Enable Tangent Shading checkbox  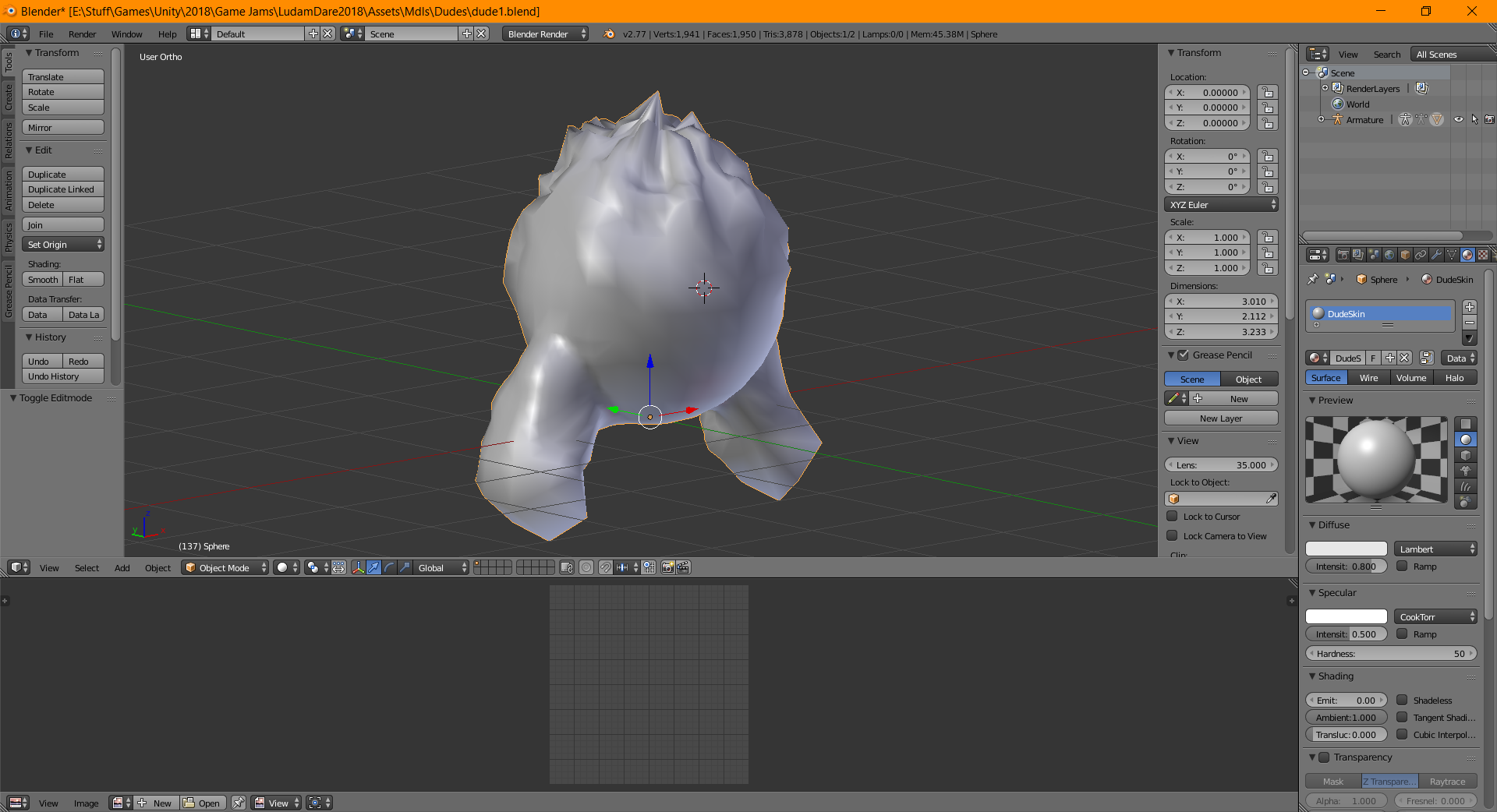pyautogui.click(x=1402, y=717)
